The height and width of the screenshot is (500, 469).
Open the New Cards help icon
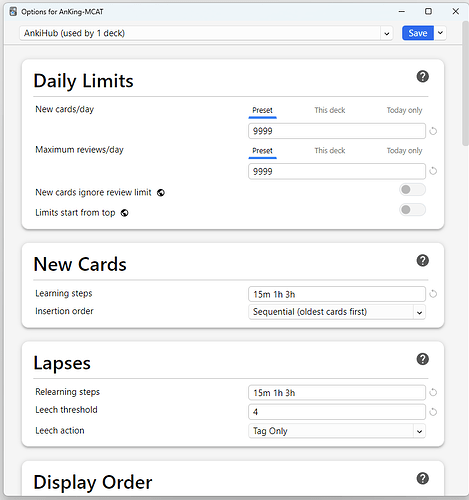(422, 260)
